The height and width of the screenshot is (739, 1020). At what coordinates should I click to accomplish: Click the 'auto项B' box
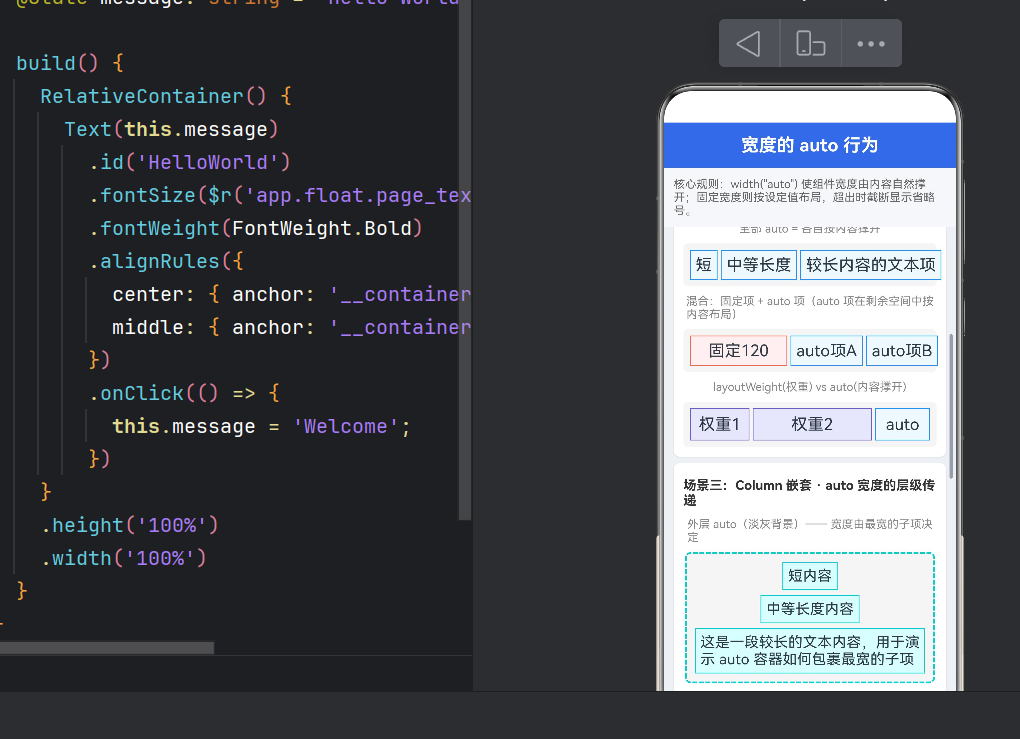coord(902,351)
